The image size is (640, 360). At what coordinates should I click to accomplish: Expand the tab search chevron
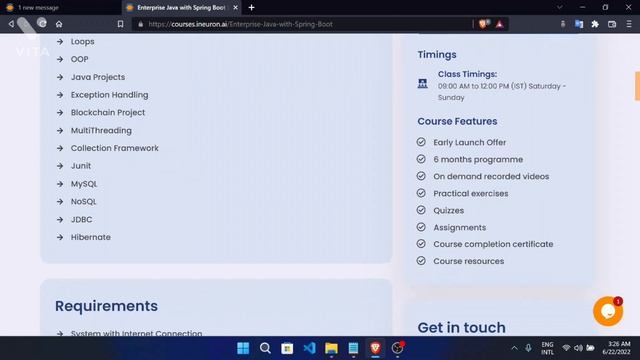[560, 7]
